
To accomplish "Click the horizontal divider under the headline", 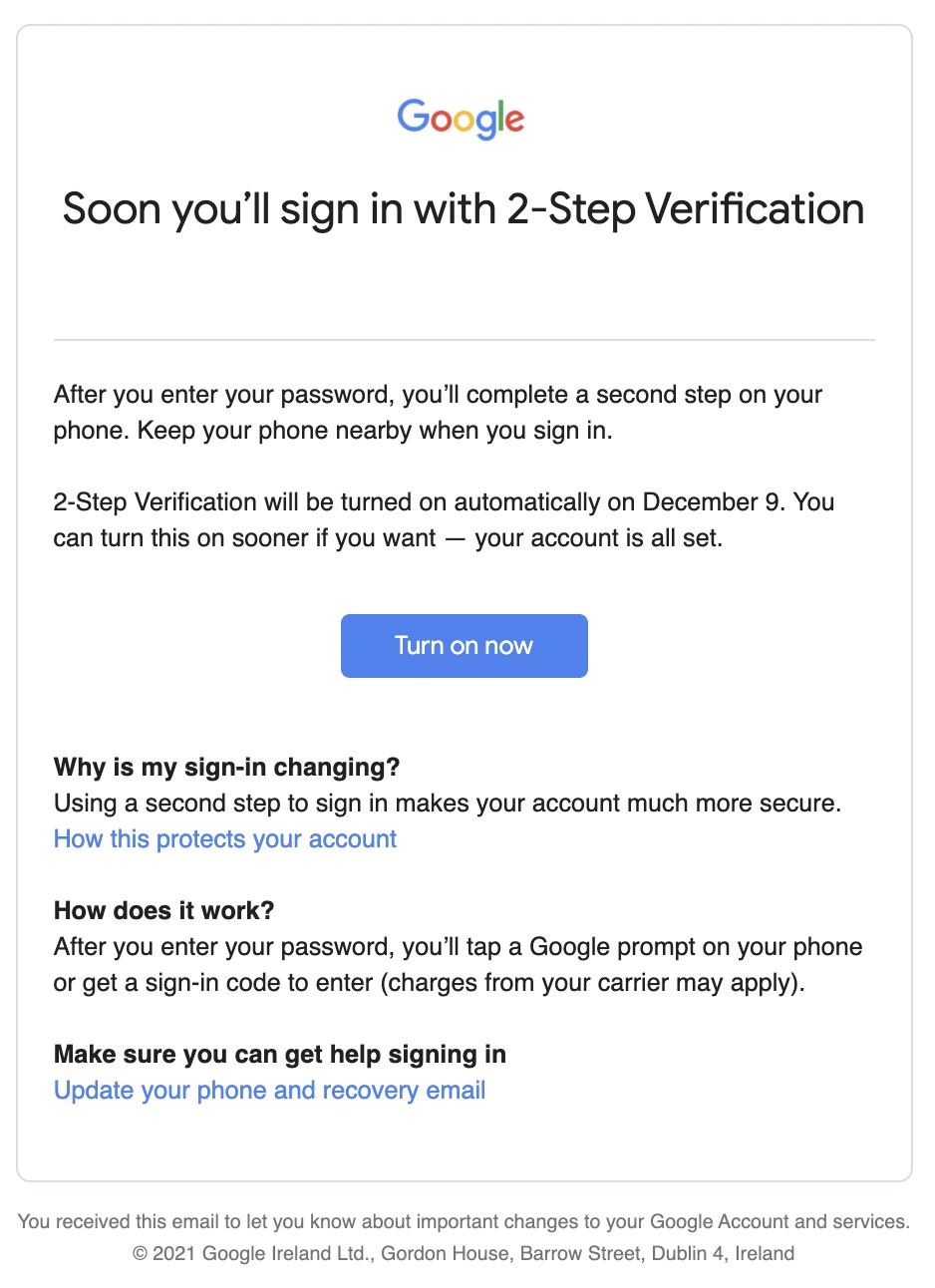I will point(464,340).
